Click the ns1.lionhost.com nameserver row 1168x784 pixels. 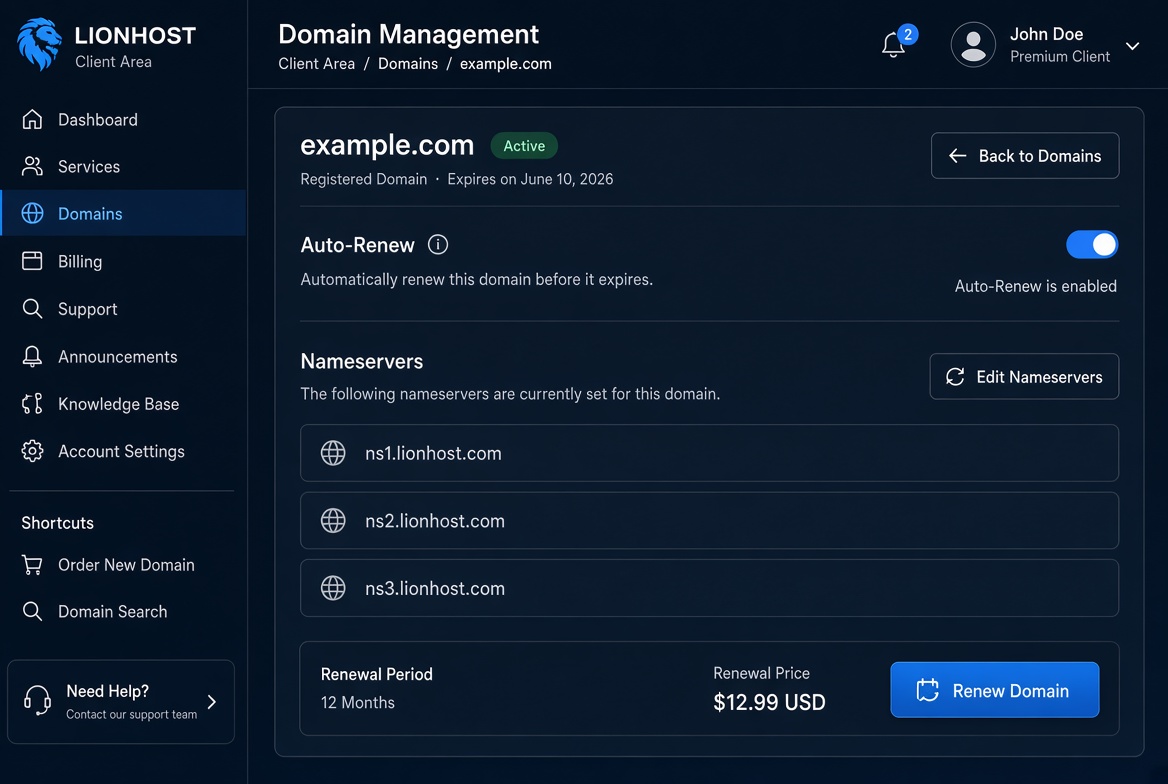click(x=709, y=453)
